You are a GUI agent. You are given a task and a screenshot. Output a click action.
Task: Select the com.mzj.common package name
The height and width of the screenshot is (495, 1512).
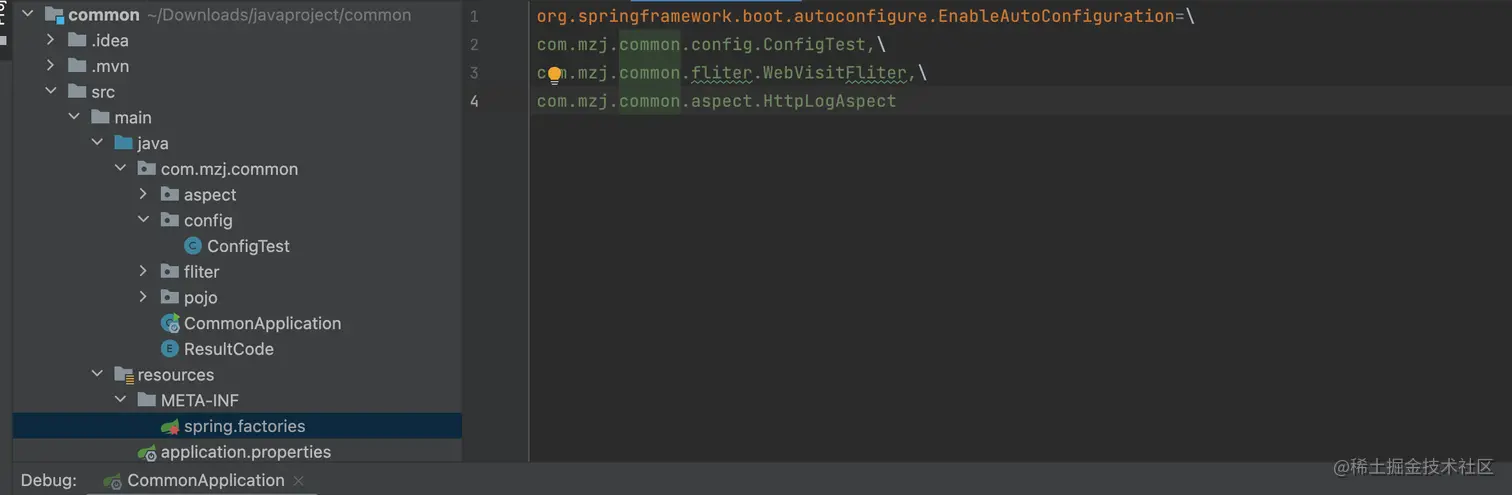pos(229,169)
